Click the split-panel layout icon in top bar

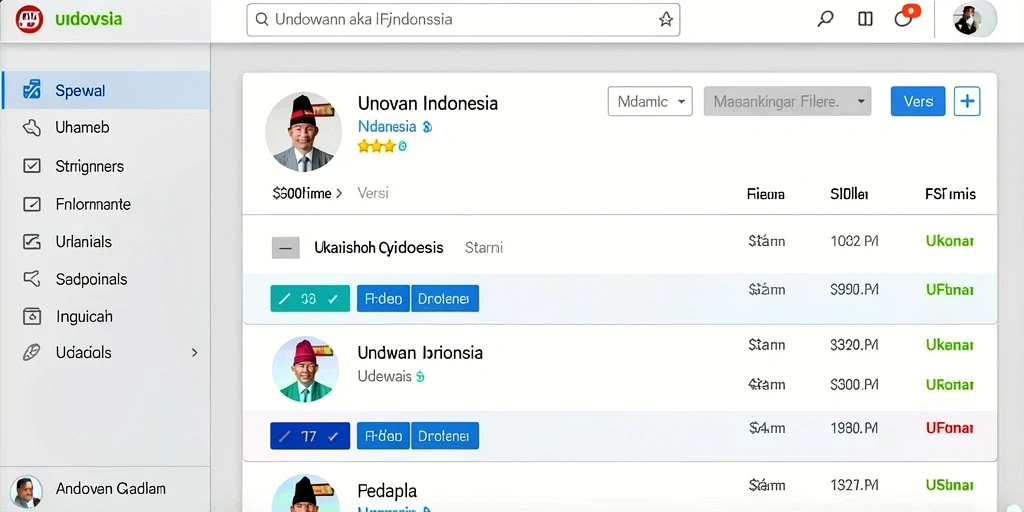point(865,19)
